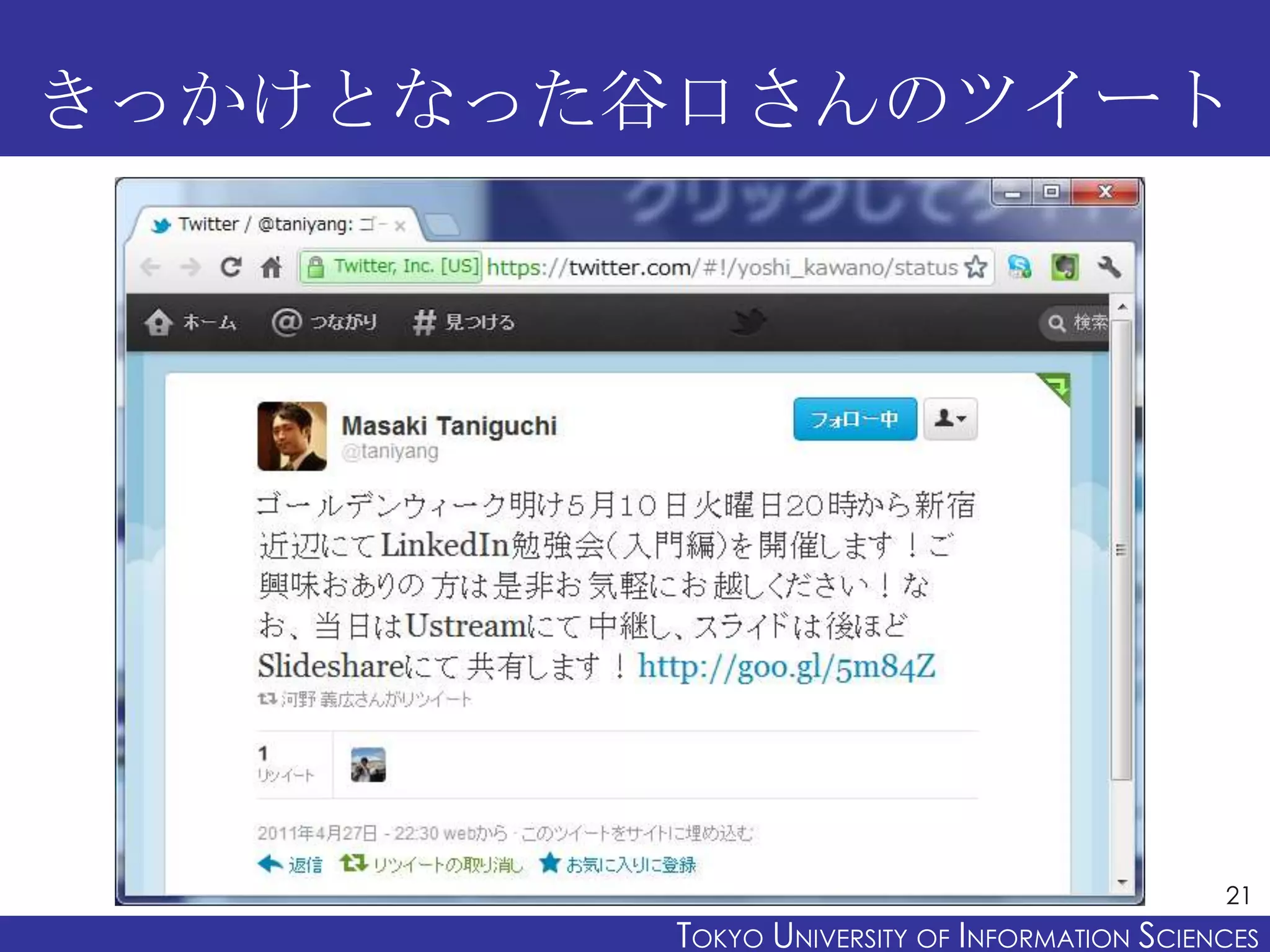Click the browser forward arrow
The image size is (1270, 952).
point(190,267)
